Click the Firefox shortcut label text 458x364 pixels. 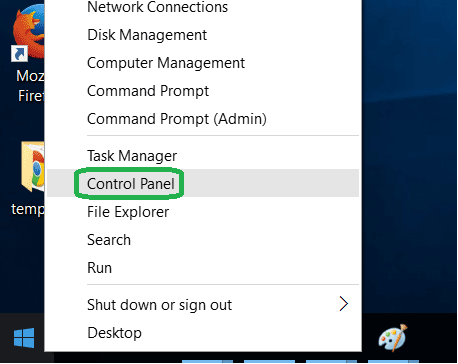coord(30,86)
